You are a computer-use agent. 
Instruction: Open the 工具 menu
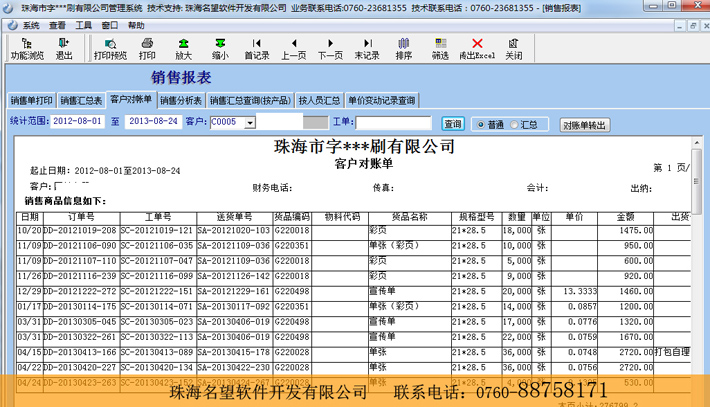83,25
